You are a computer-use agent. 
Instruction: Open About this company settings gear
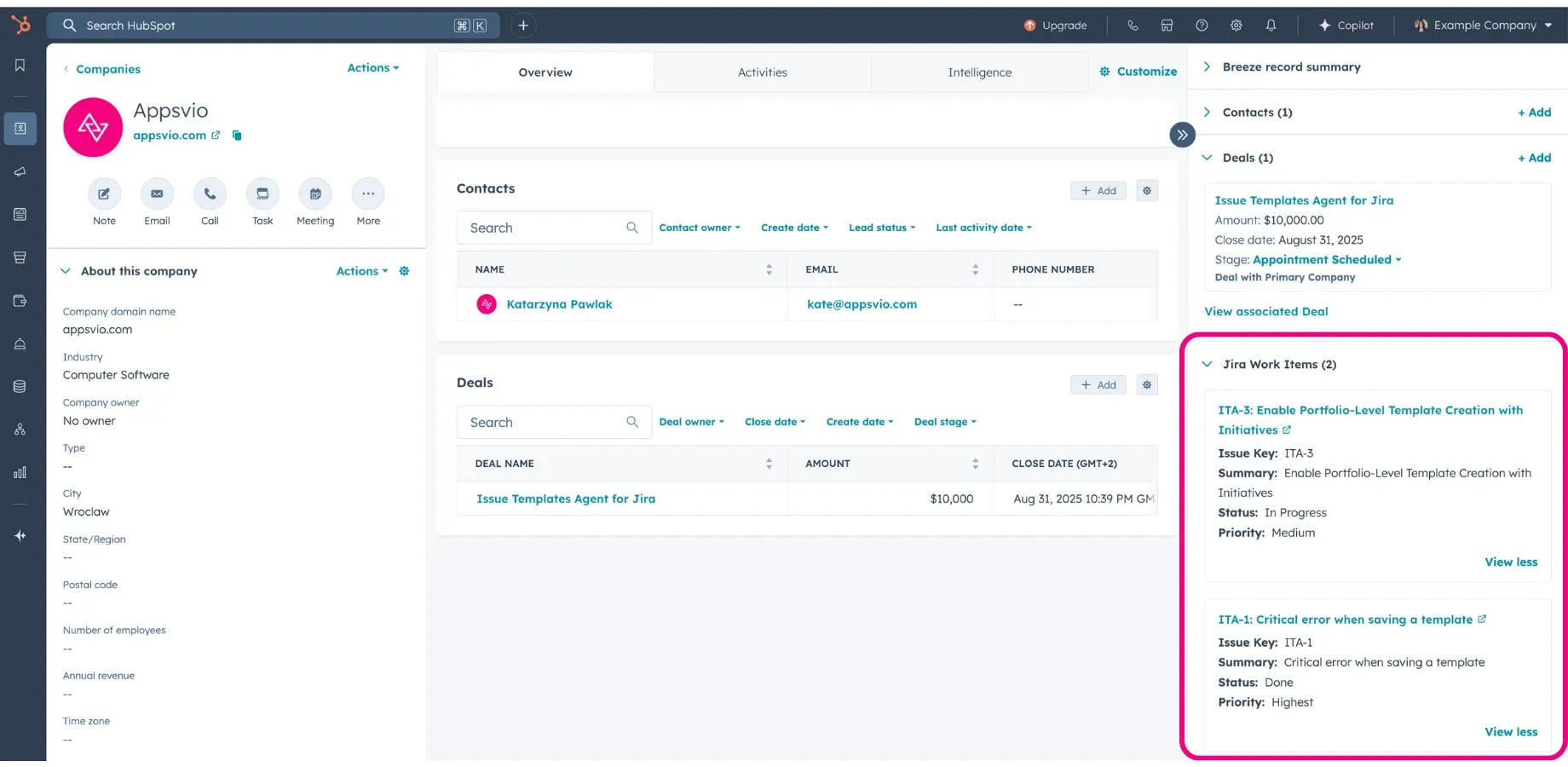(x=404, y=271)
